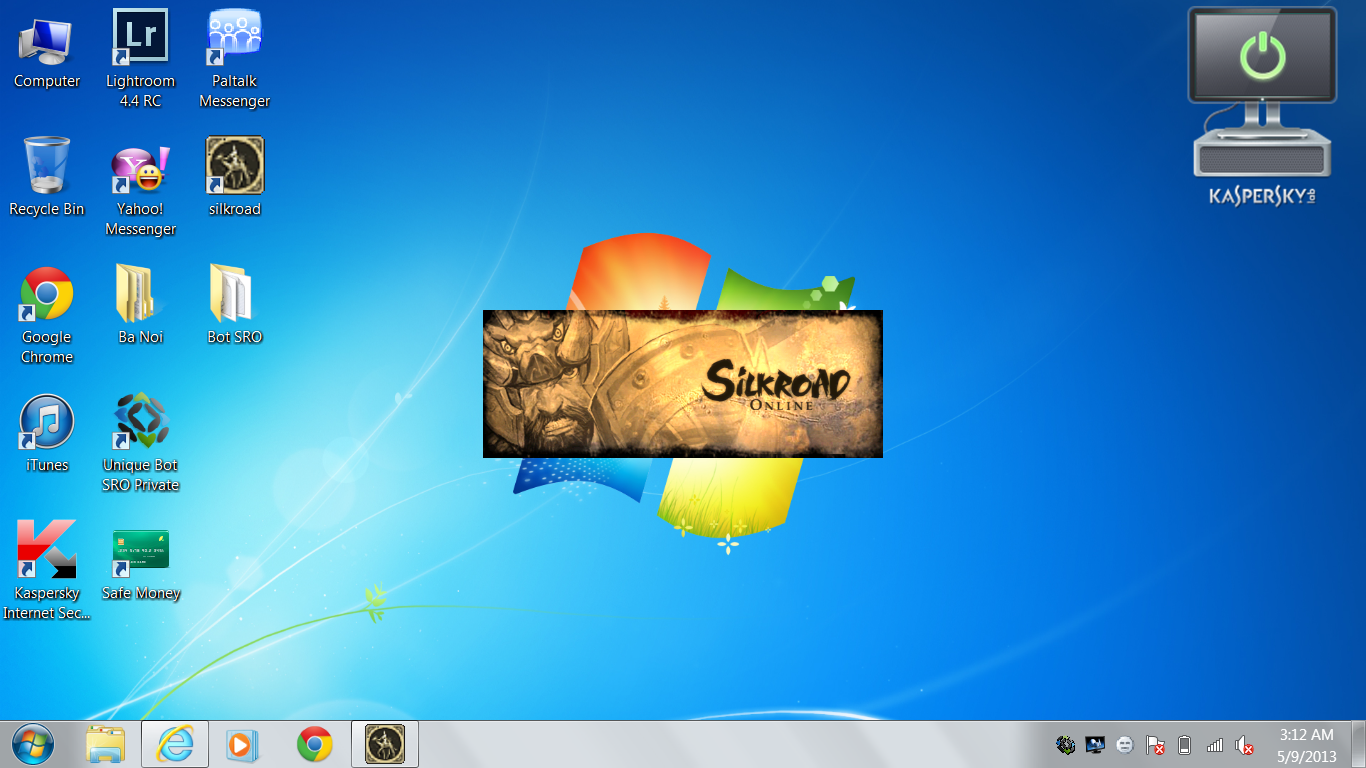
Task: Click the Kaspersky desktop gadget power button
Action: click(x=1262, y=54)
